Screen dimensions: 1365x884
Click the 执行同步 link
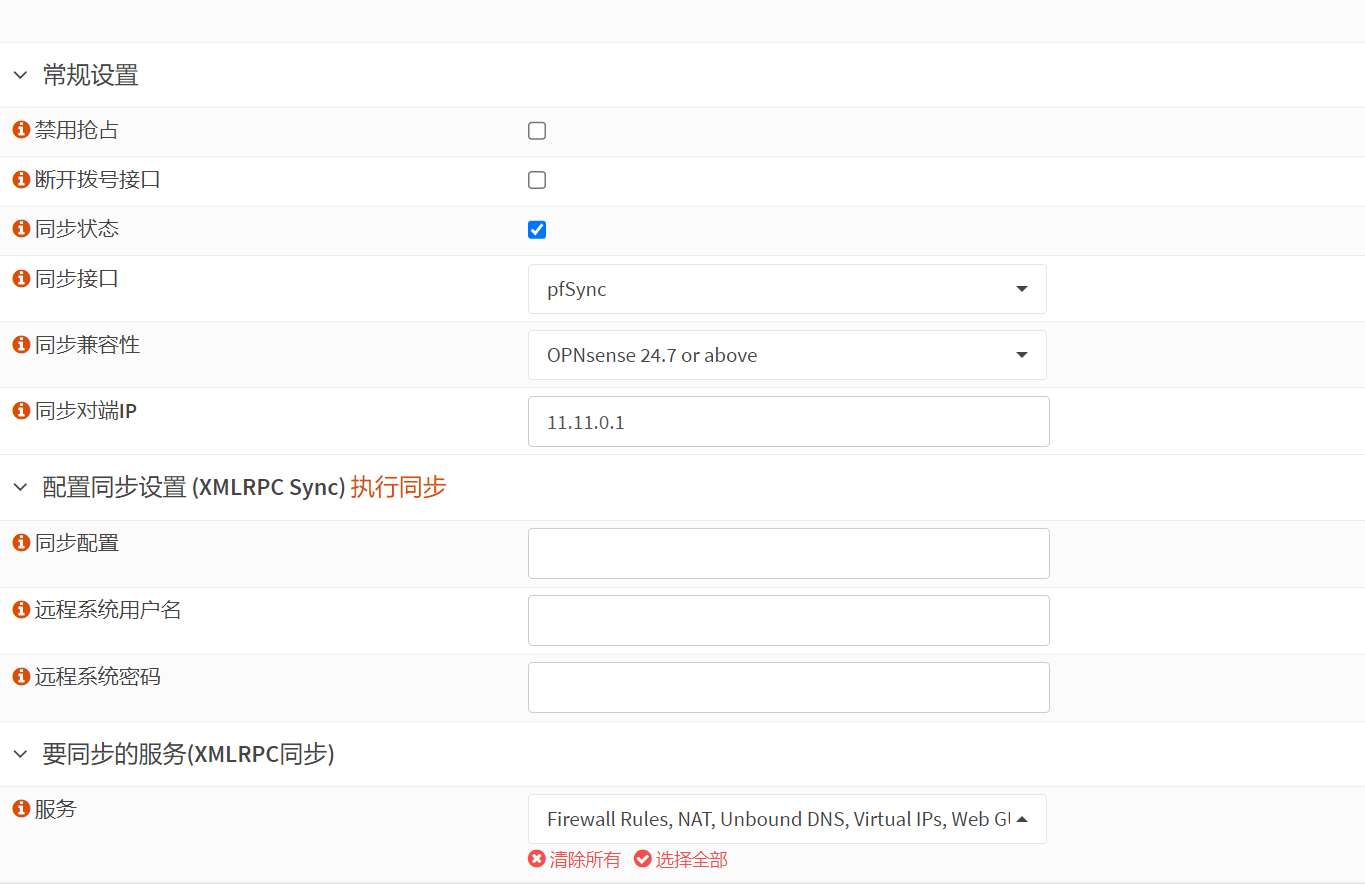click(x=398, y=487)
